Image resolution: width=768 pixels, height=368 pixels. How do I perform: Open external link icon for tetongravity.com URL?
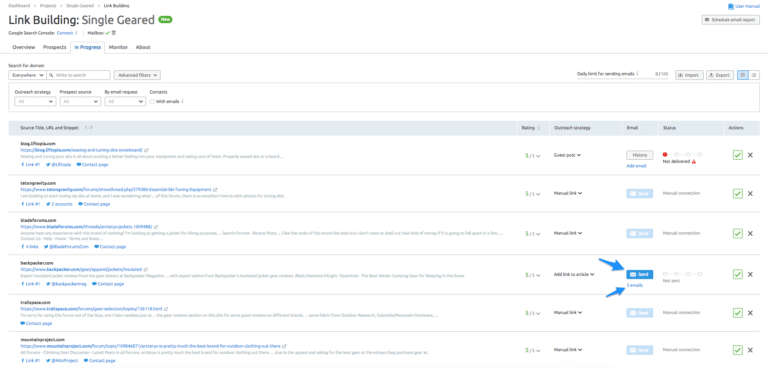(216, 189)
